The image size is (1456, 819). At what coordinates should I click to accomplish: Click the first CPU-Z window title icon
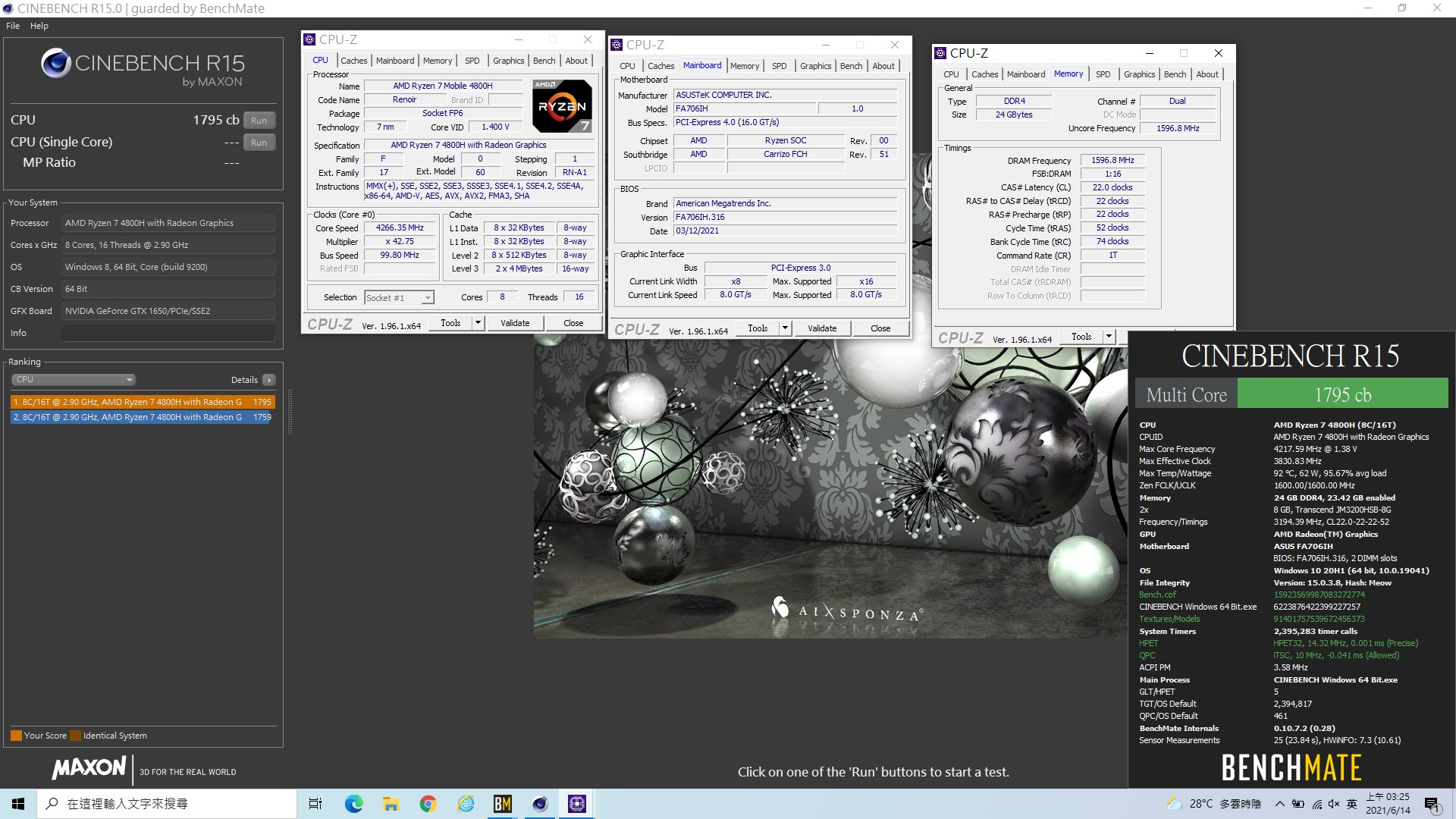pyautogui.click(x=309, y=39)
